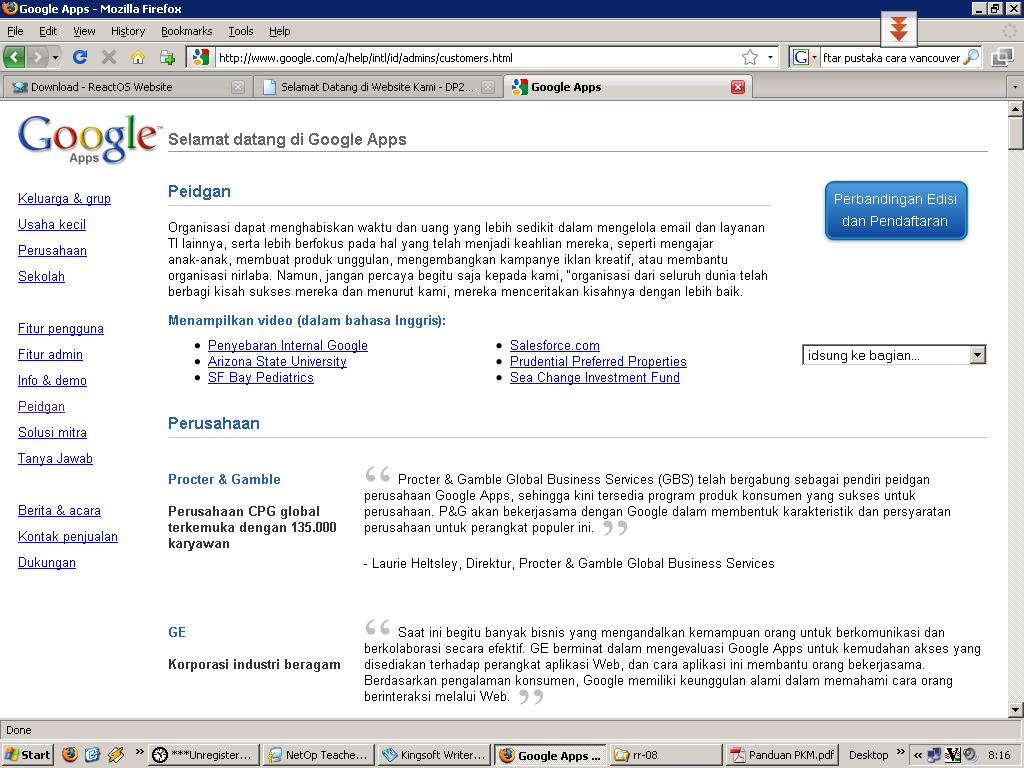Open the Perusahaan sidebar link

point(52,251)
